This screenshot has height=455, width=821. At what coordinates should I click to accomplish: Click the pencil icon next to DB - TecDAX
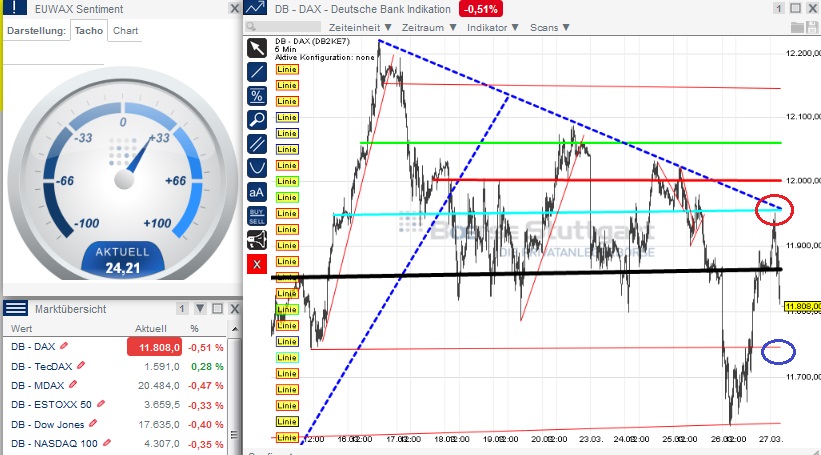pos(81,365)
